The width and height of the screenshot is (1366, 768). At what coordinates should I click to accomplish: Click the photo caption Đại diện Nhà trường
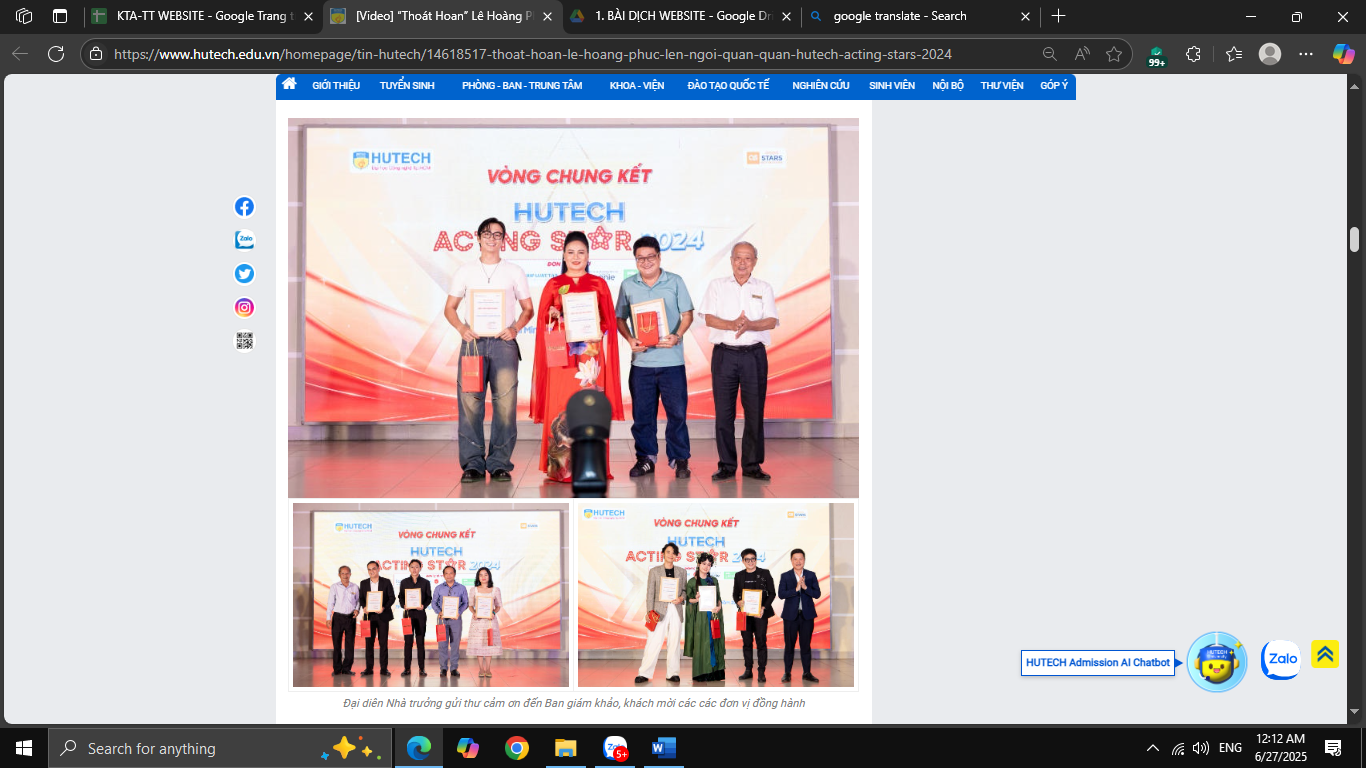(x=574, y=703)
